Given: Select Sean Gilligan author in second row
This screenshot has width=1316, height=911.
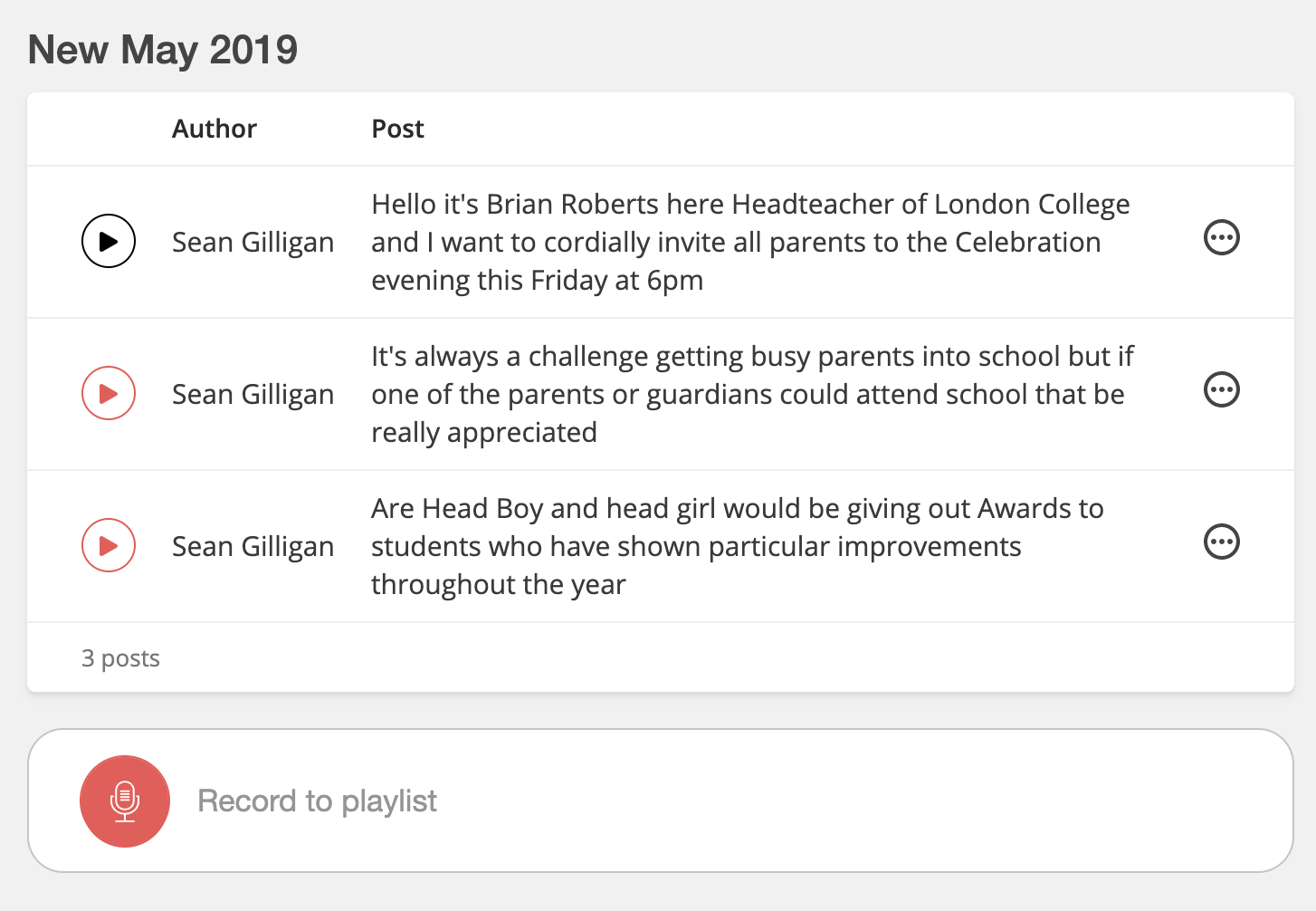Looking at the screenshot, I should pos(253,394).
